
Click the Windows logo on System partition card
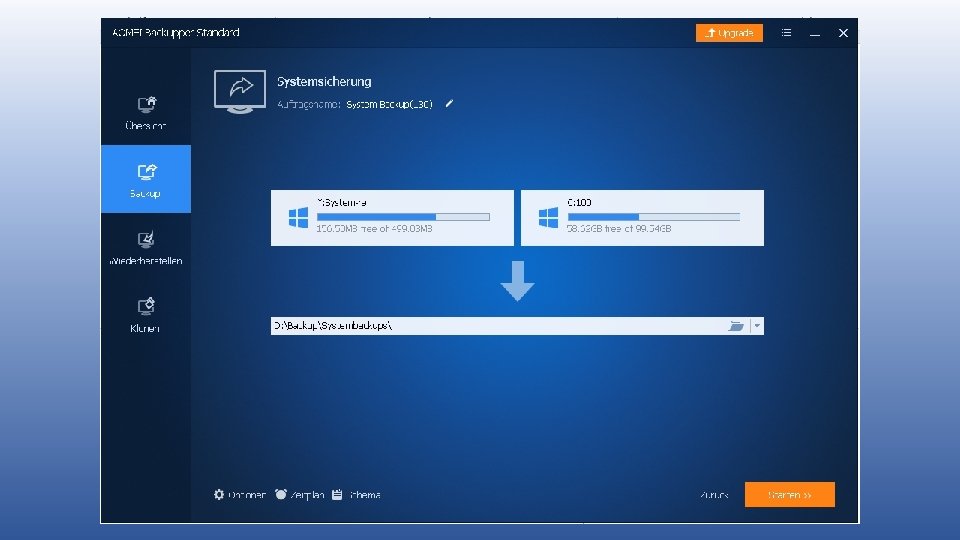tap(298, 217)
